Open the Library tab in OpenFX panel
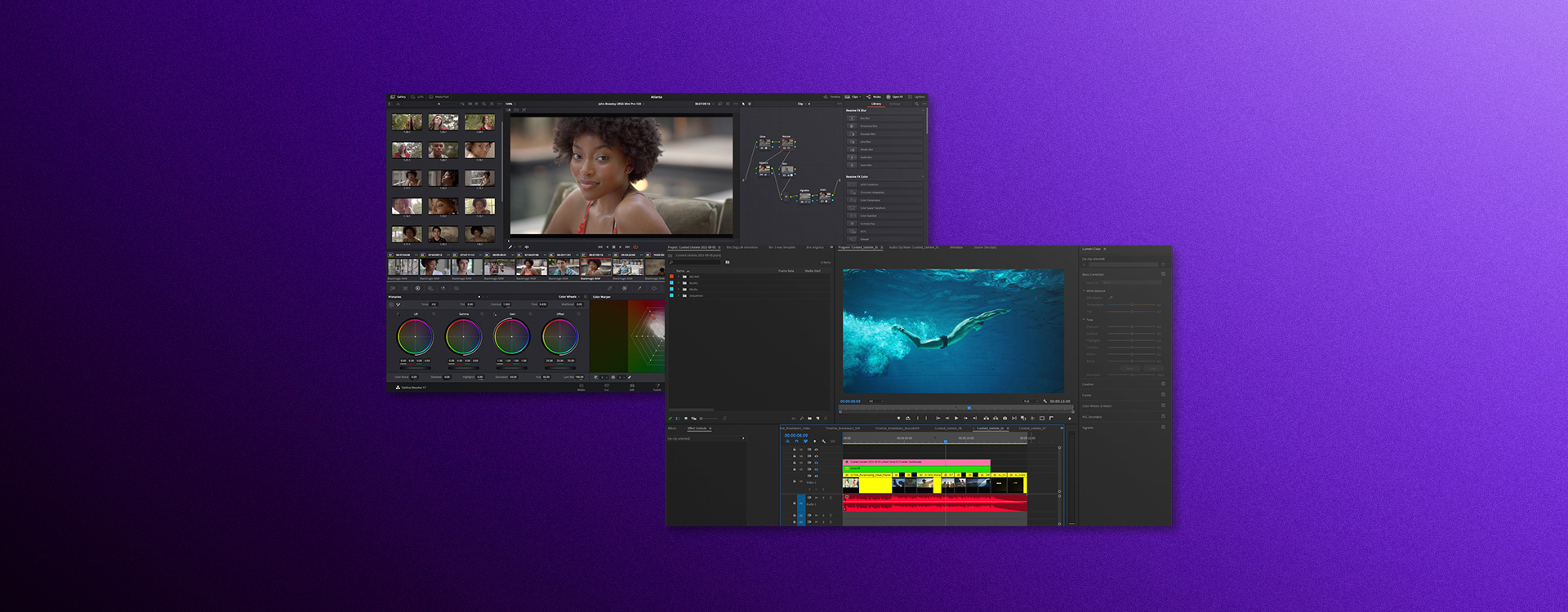The image size is (1568, 612). tap(876, 104)
